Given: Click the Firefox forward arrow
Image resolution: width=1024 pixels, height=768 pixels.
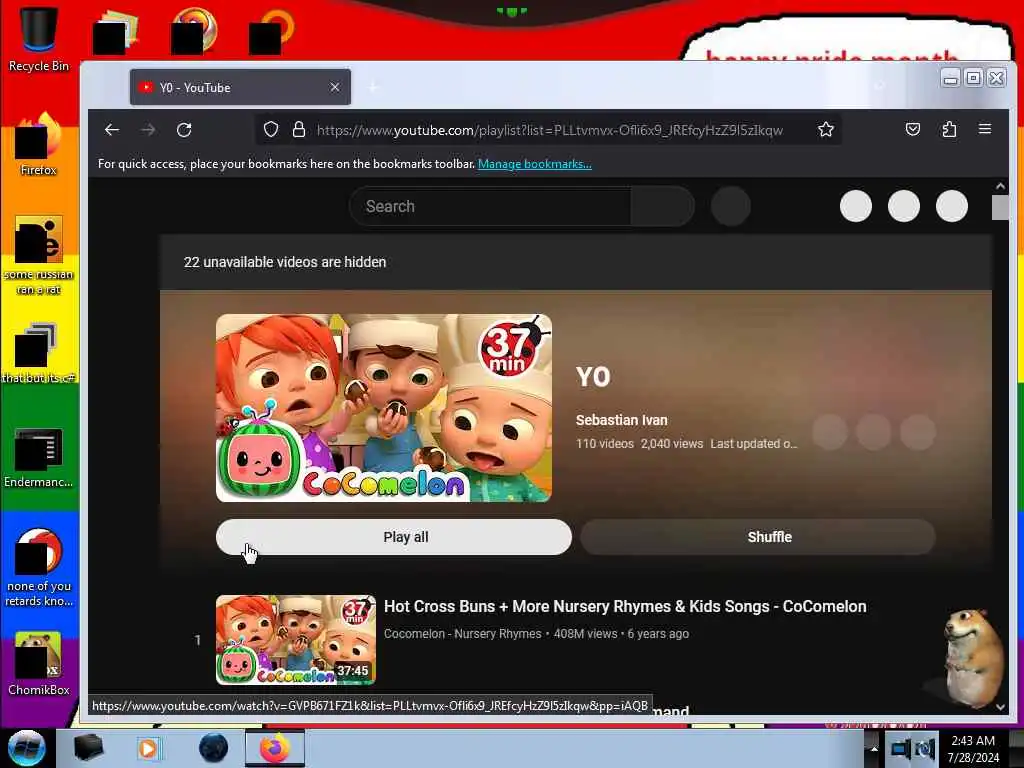Looking at the screenshot, I should pos(148,130).
